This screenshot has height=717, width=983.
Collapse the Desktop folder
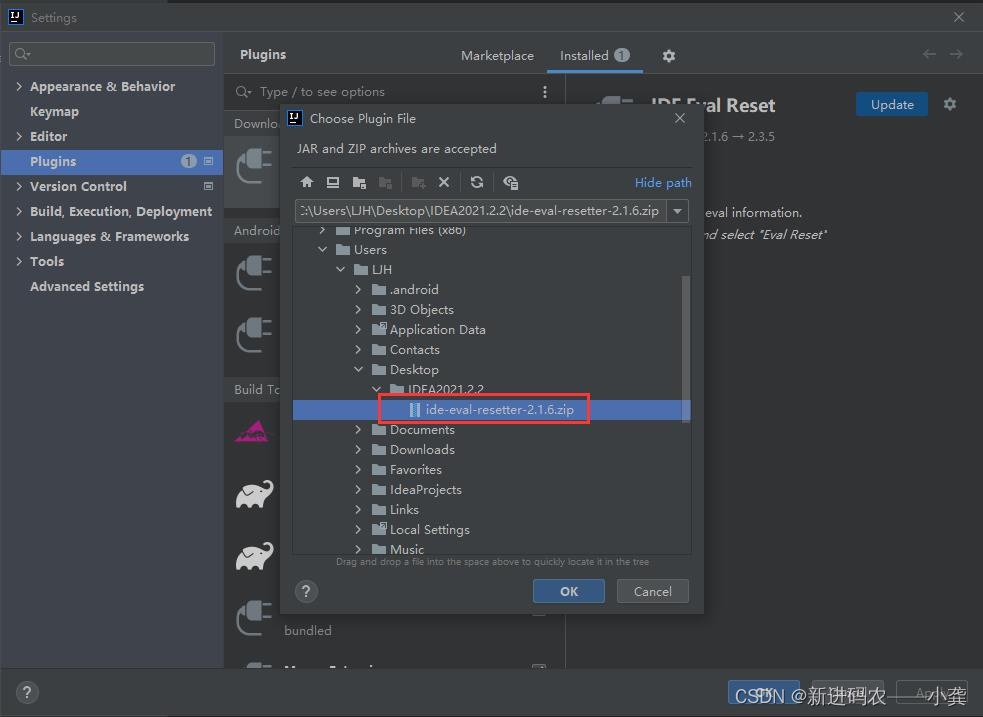tap(358, 370)
